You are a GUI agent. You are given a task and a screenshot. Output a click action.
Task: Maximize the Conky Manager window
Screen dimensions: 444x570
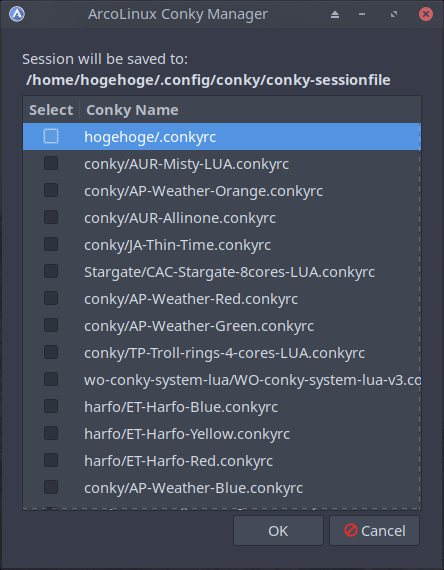pos(394,15)
